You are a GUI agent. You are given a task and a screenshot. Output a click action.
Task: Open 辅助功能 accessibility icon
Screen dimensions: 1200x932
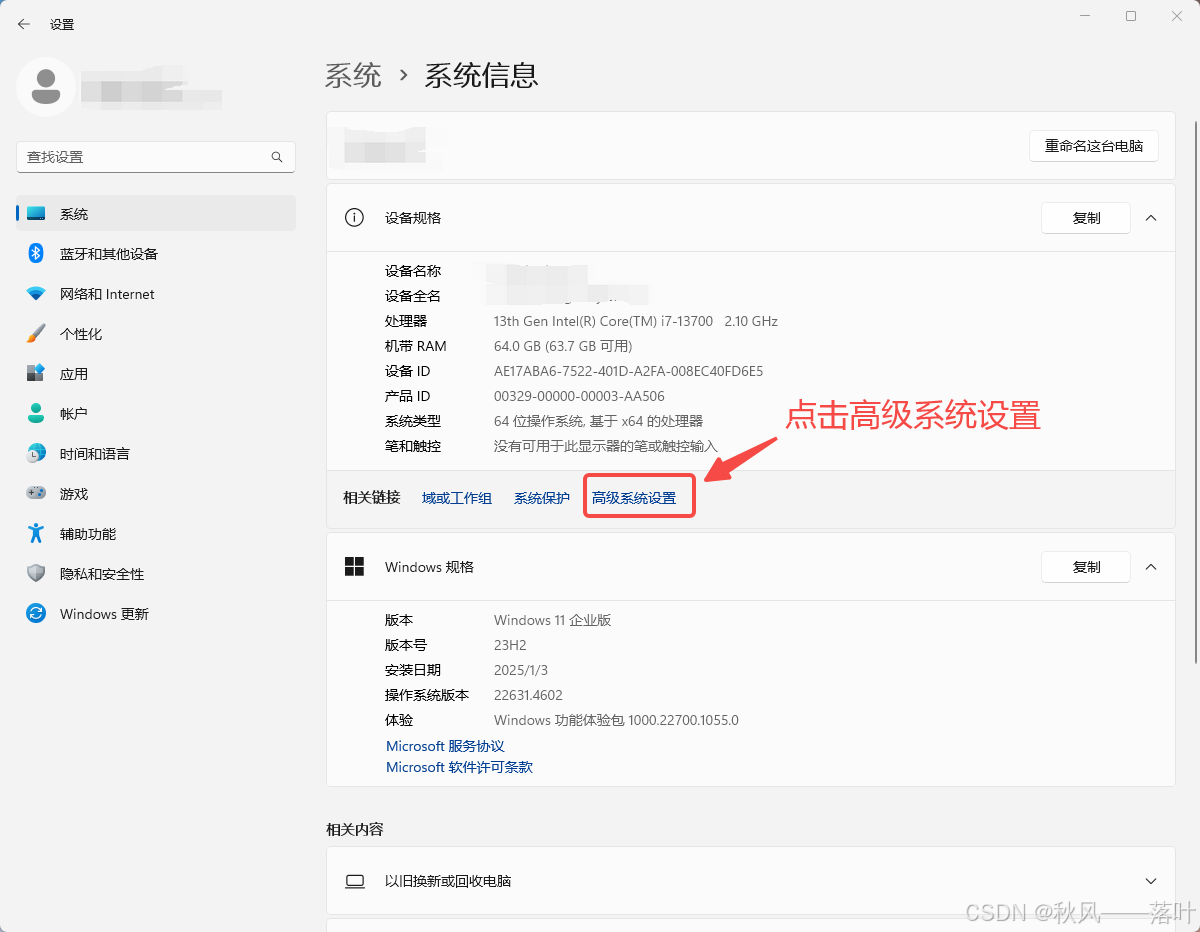[x=36, y=534]
